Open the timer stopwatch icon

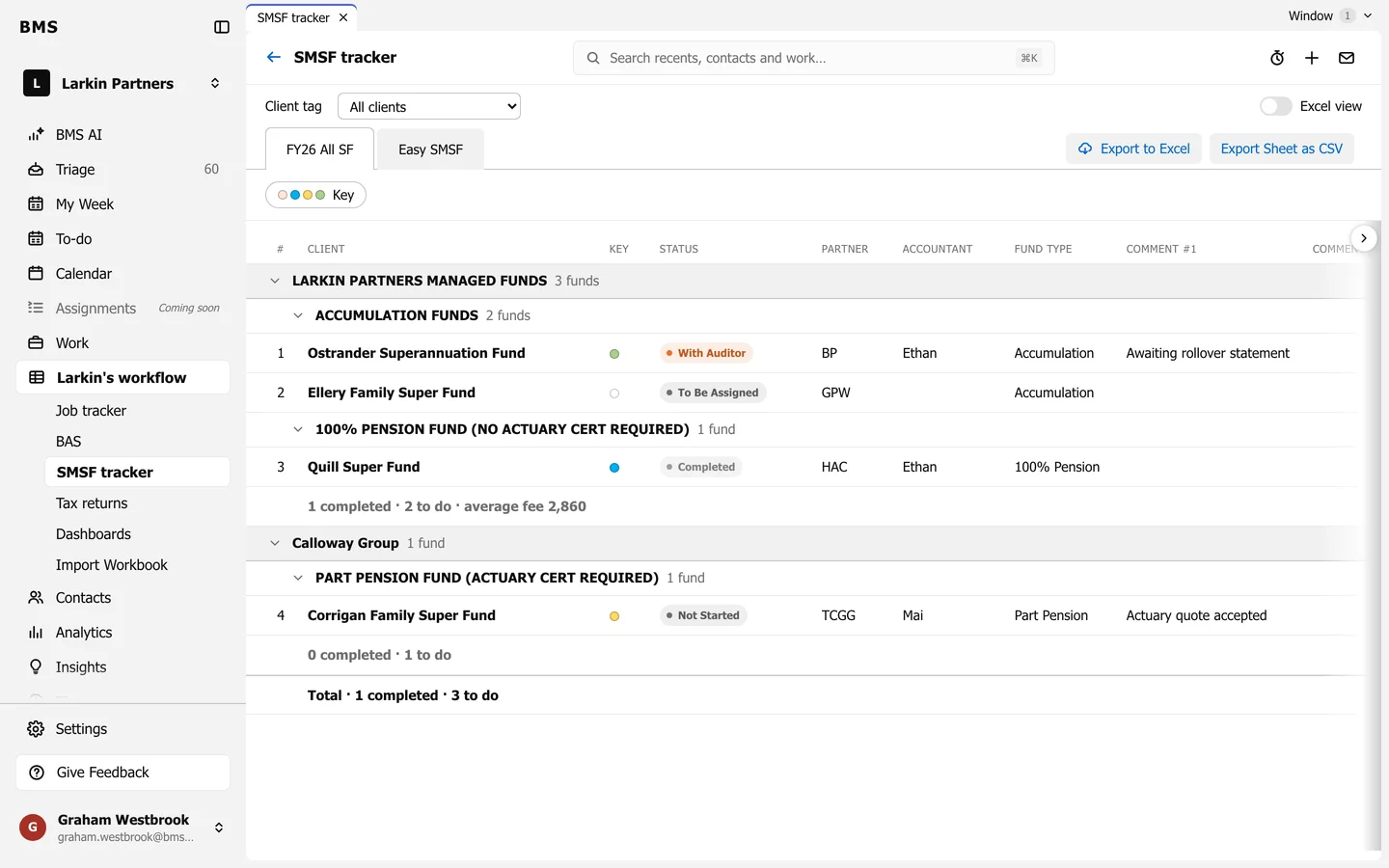tap(1277, 58)
